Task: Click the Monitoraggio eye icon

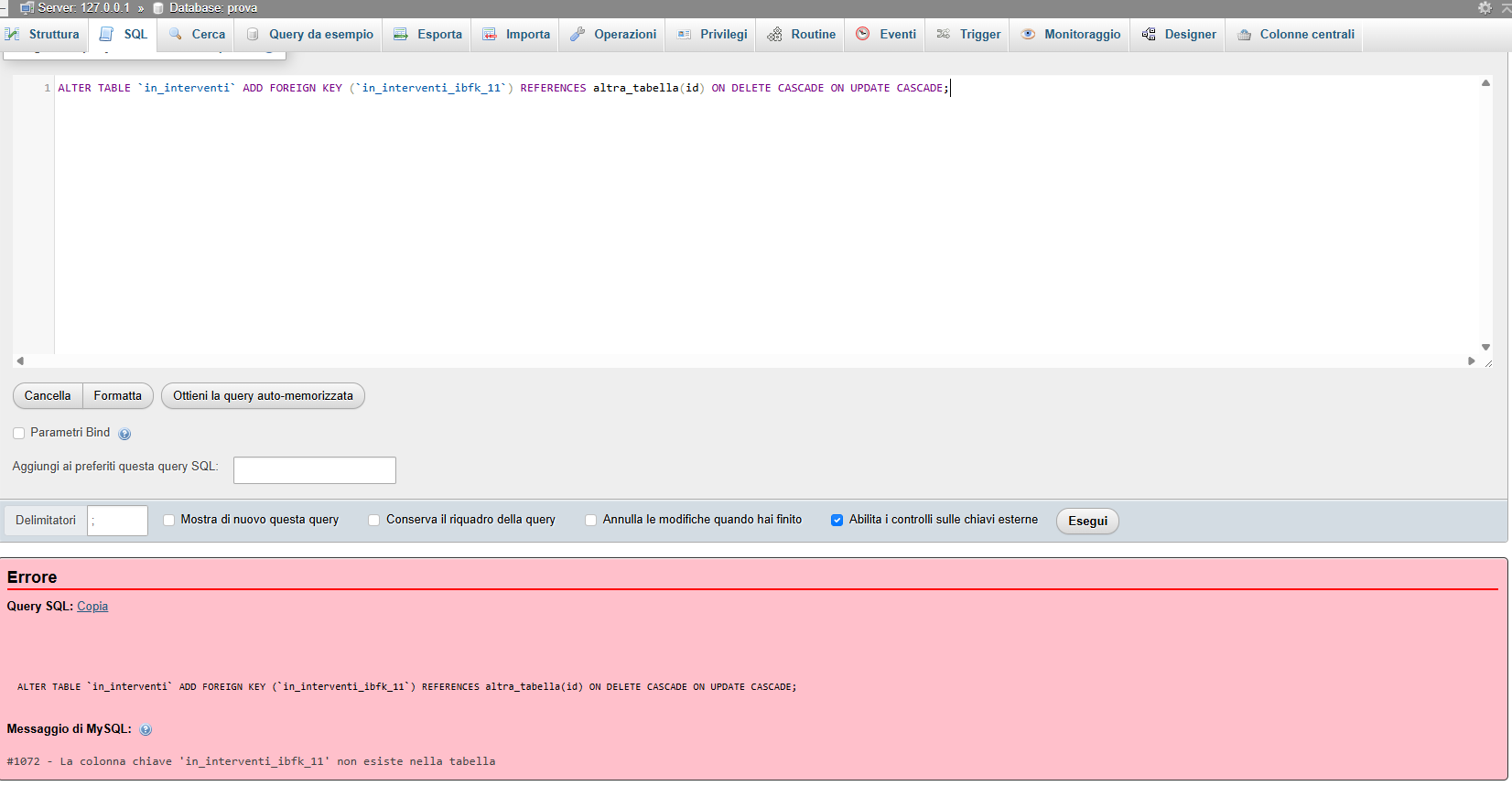Action: [1028, 34]
